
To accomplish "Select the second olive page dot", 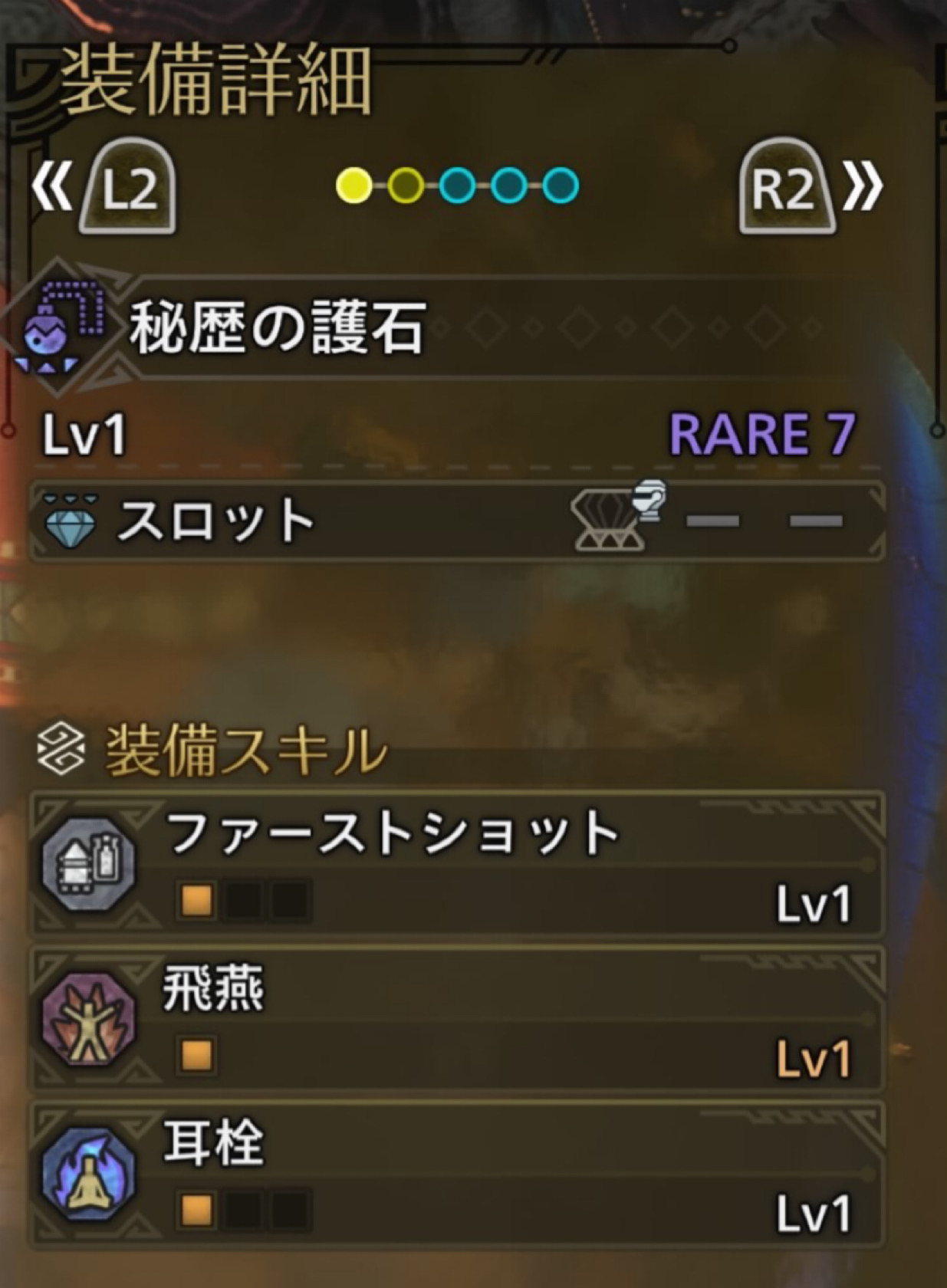I will 406,186.
